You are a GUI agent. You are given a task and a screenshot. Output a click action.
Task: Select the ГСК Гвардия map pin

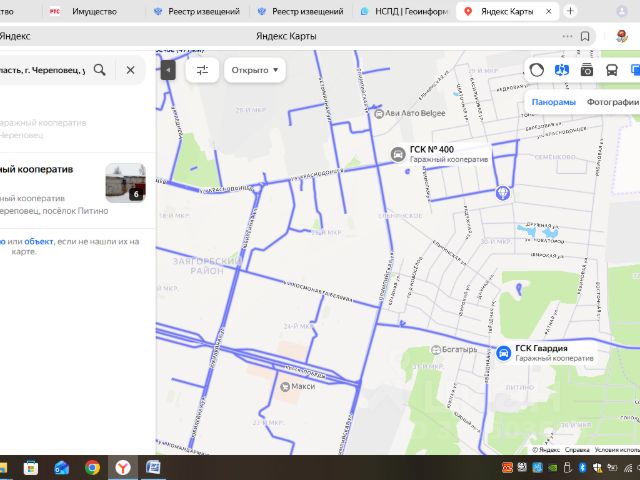click(503, 353)
